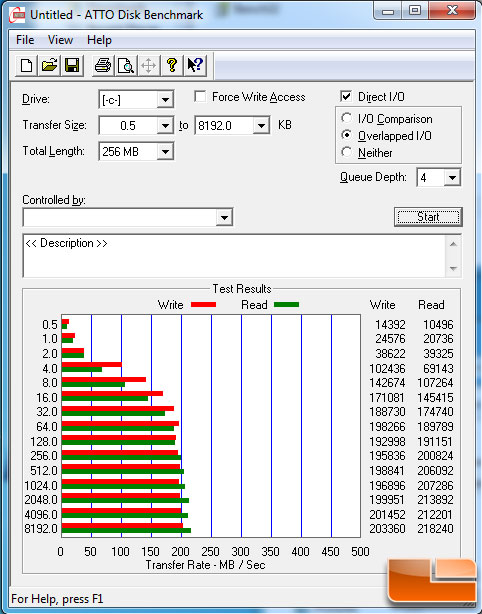Click the read value 69143
The image size is (482, 614).
438,368
